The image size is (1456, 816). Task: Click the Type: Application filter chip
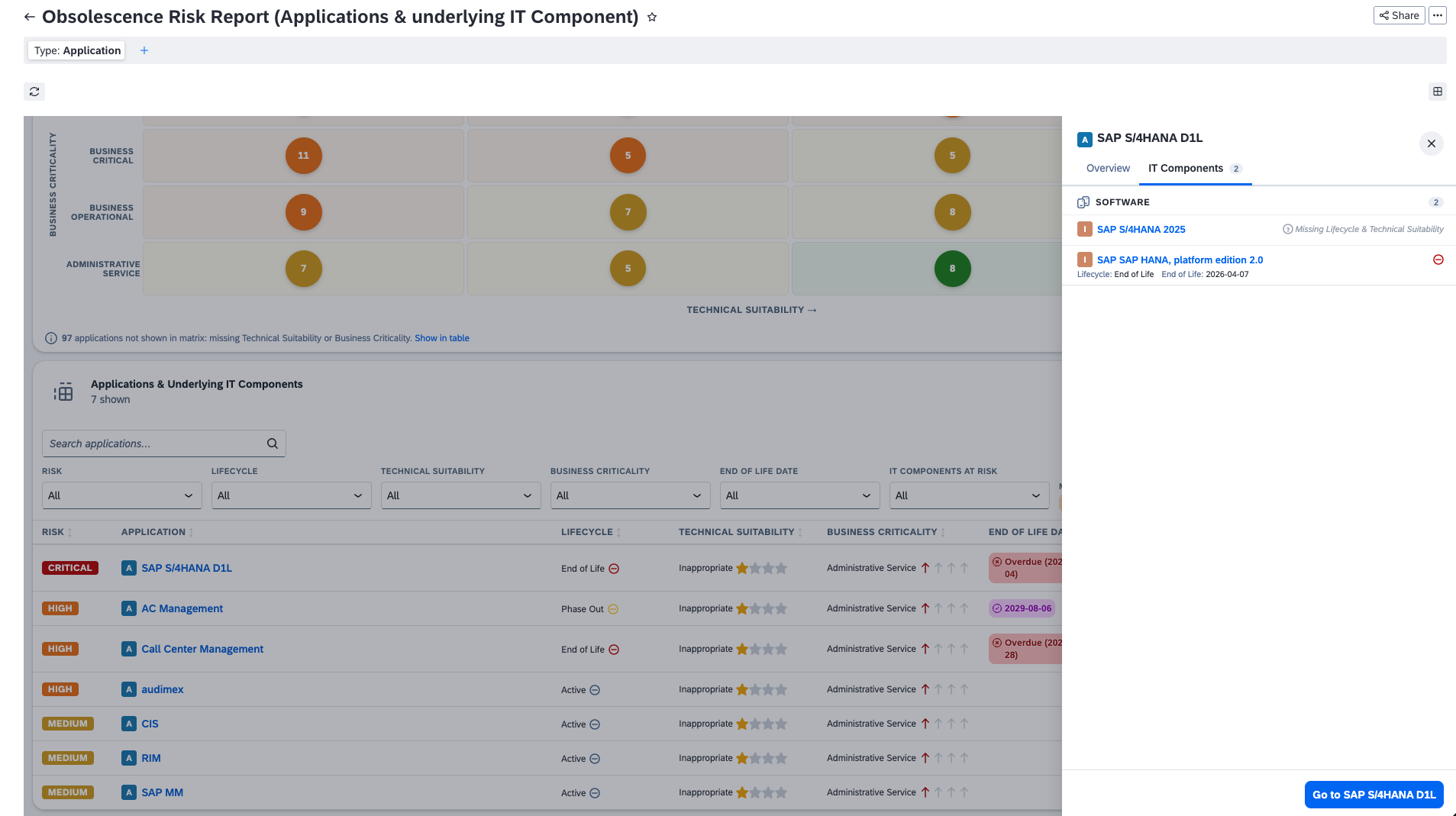coord(77,50)
